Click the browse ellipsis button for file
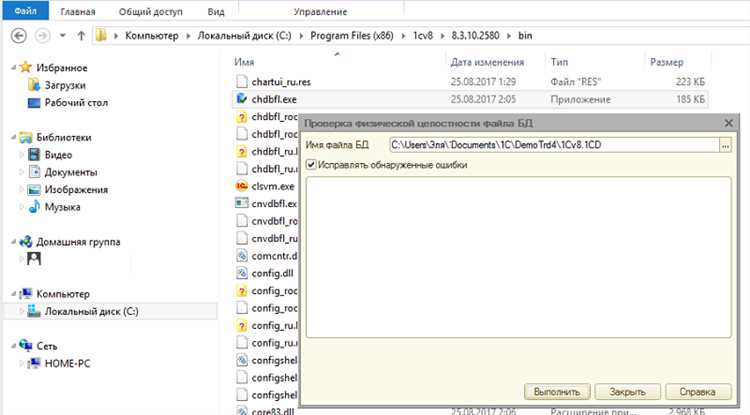Image resolution: width=750 pixels, height=415 pixels. point(726,145)
